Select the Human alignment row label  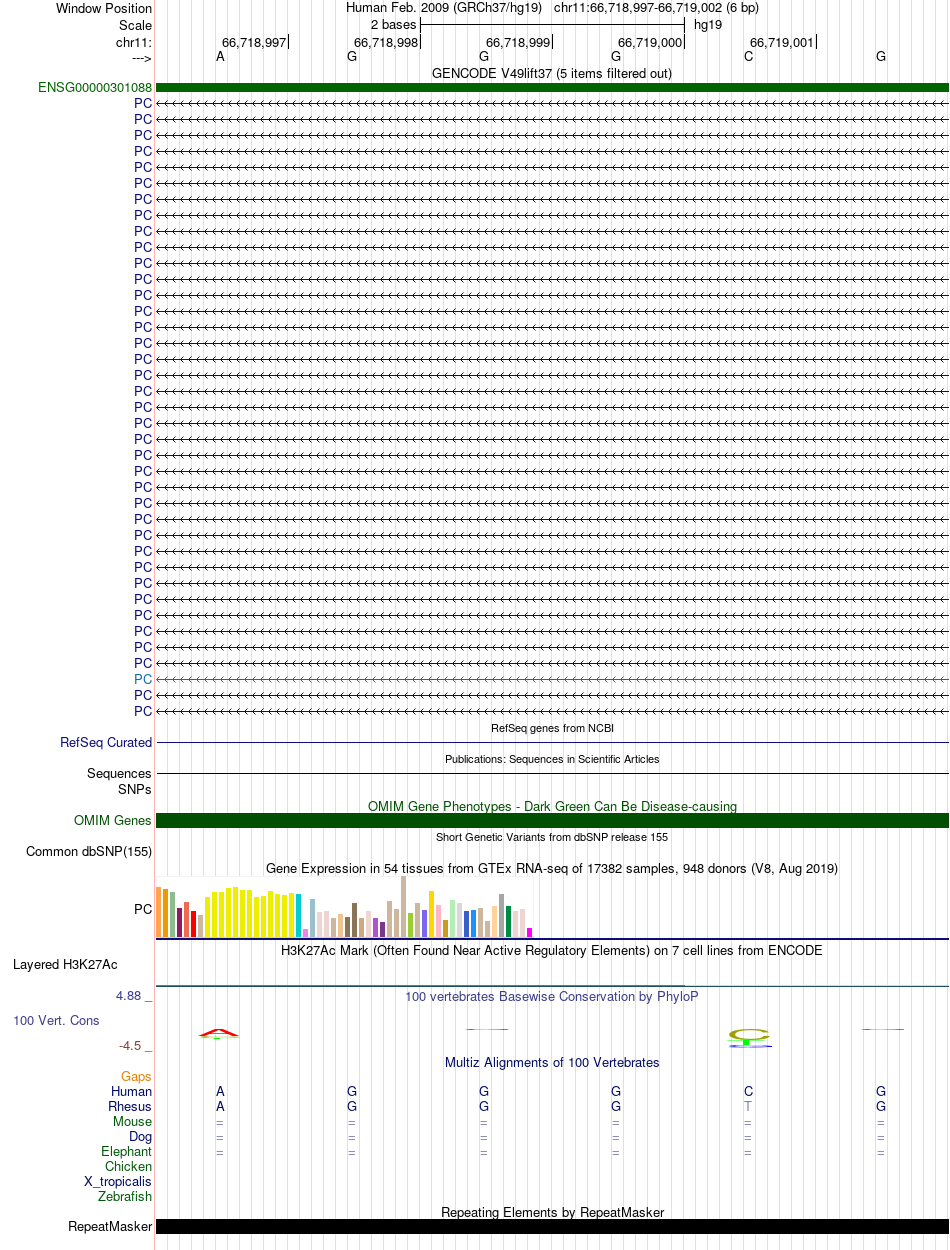point(131,1091)
